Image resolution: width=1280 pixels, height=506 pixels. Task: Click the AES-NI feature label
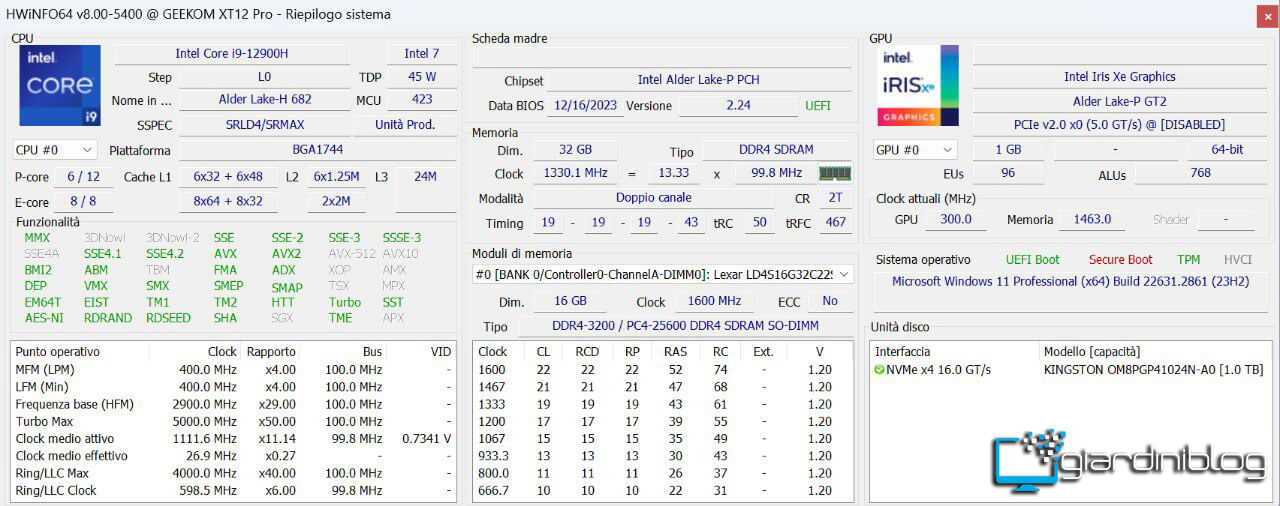pyautogui.click(x=44, y=318)
